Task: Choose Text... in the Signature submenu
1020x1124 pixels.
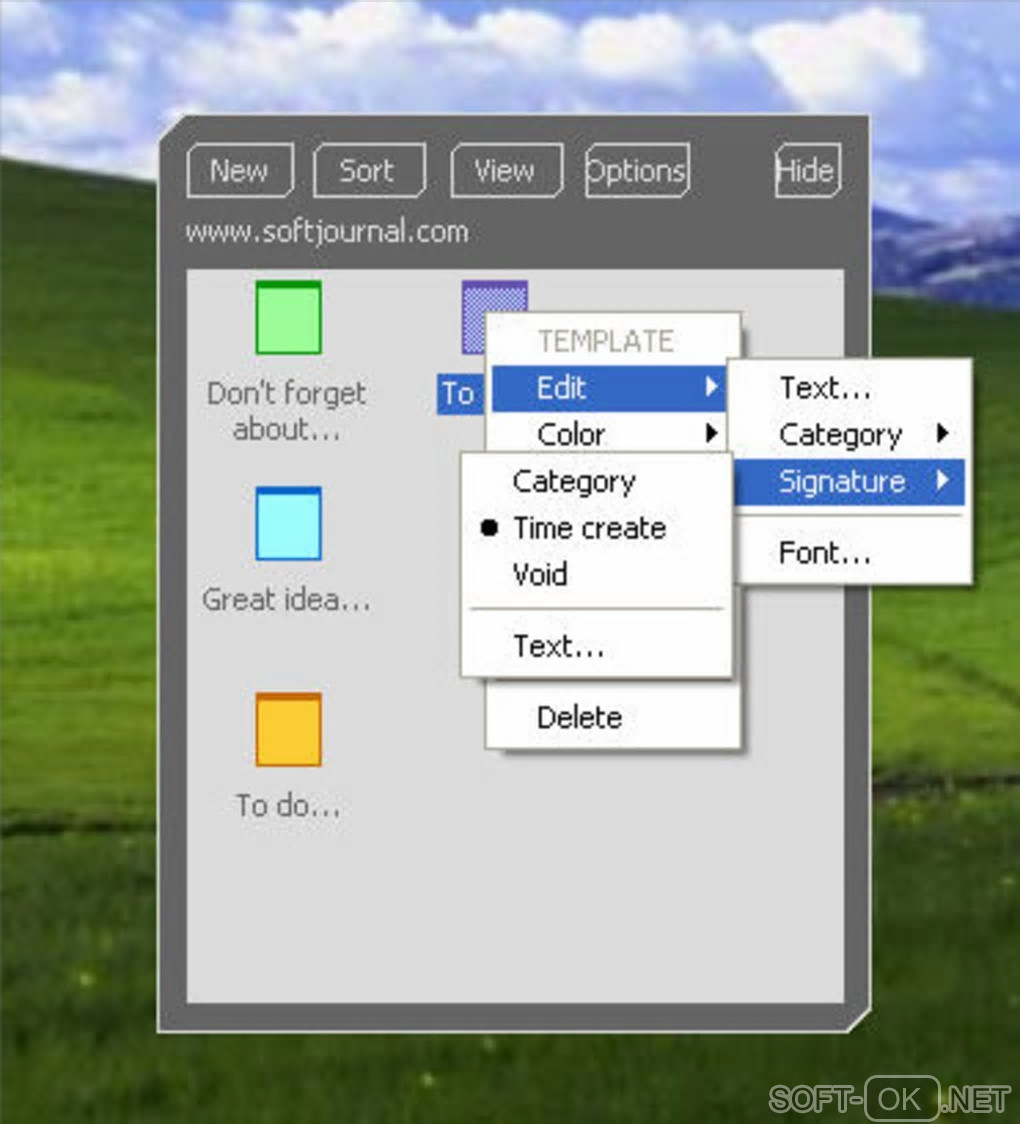Action: pyautogui.click(x=596, y=646)
